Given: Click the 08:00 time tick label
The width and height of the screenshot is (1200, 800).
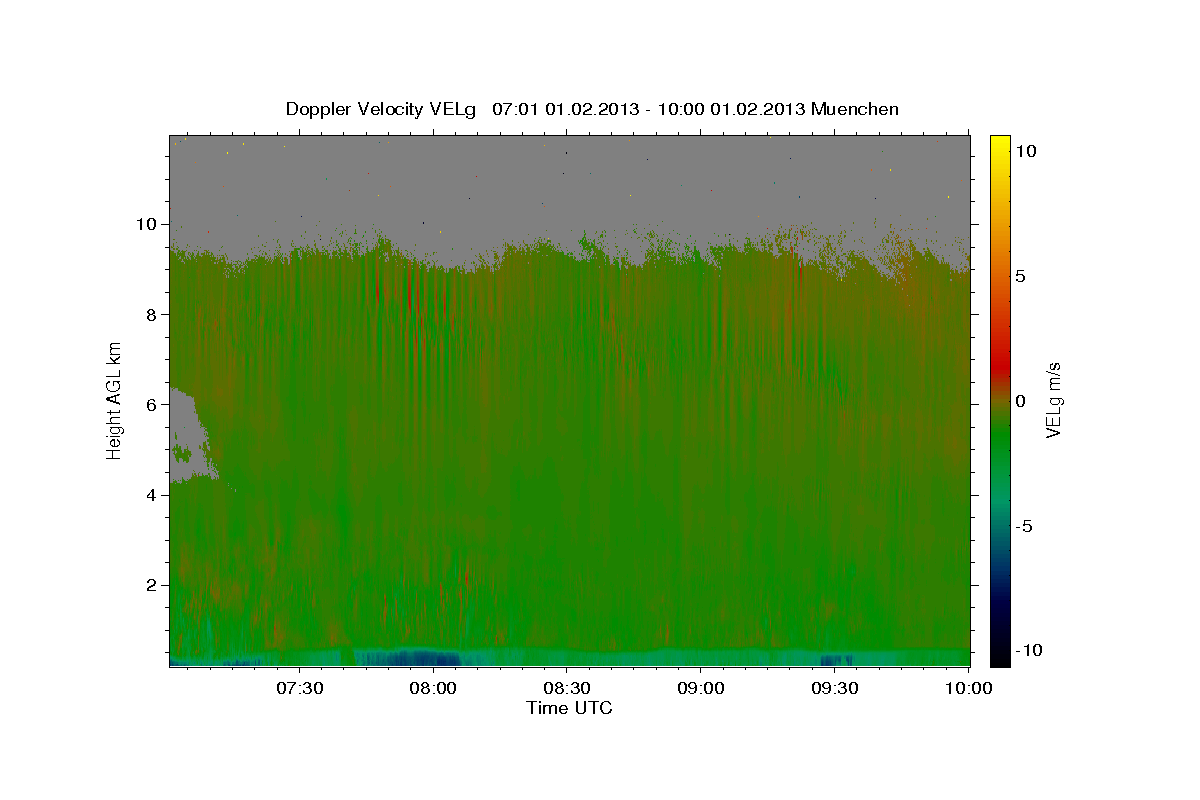Looking at the screenshot, I should click(433, 688).
